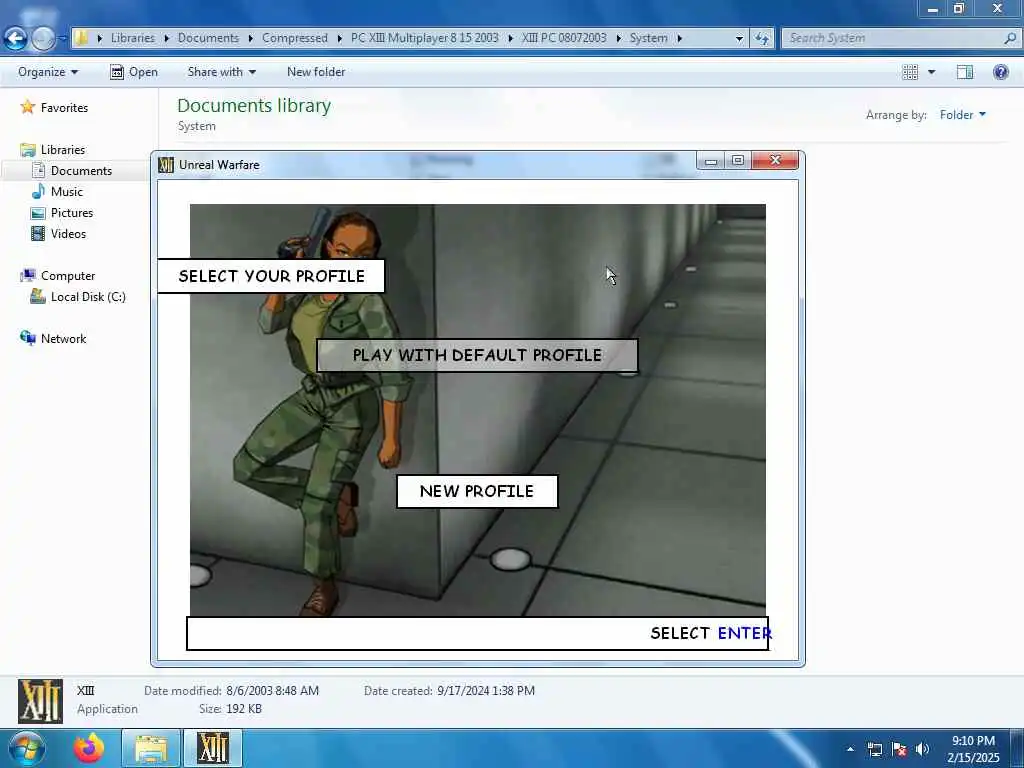This screenshot has width=1024, height=768.
Task: Show hidden tray icons arrow
Action: pyautogui.click(x=850, y=749)
